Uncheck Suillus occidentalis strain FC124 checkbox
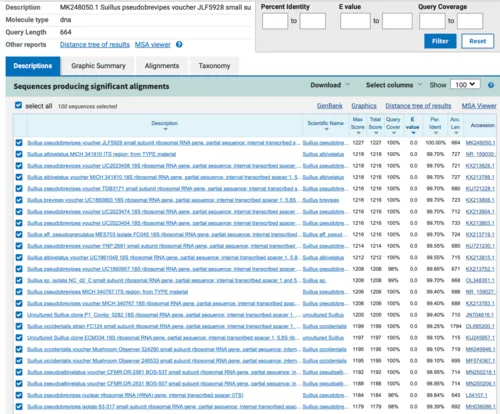The image size is (500, 414). pyautogui.click(x=19, y=326)
